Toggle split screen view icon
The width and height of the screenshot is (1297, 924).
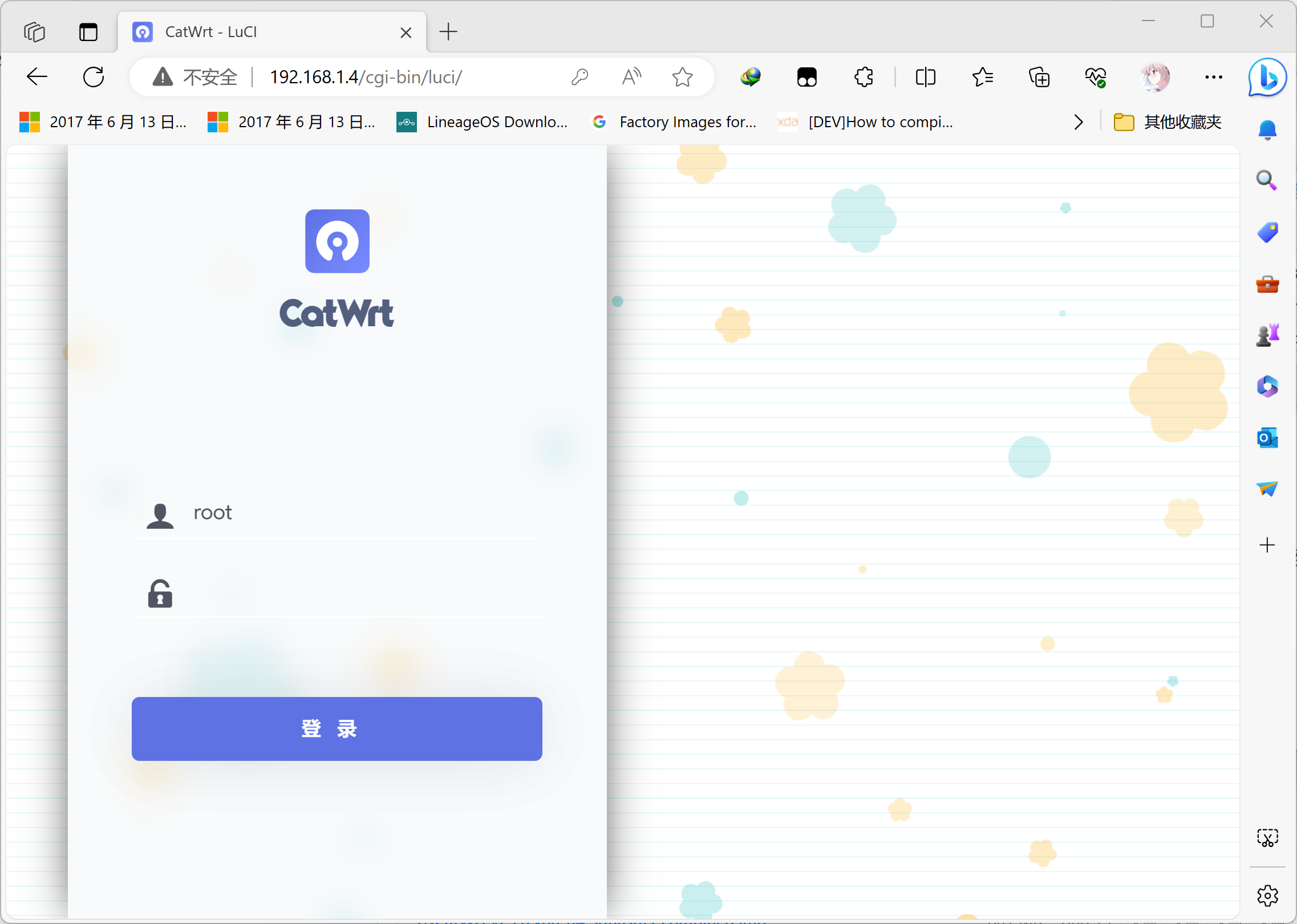point(925,77)
